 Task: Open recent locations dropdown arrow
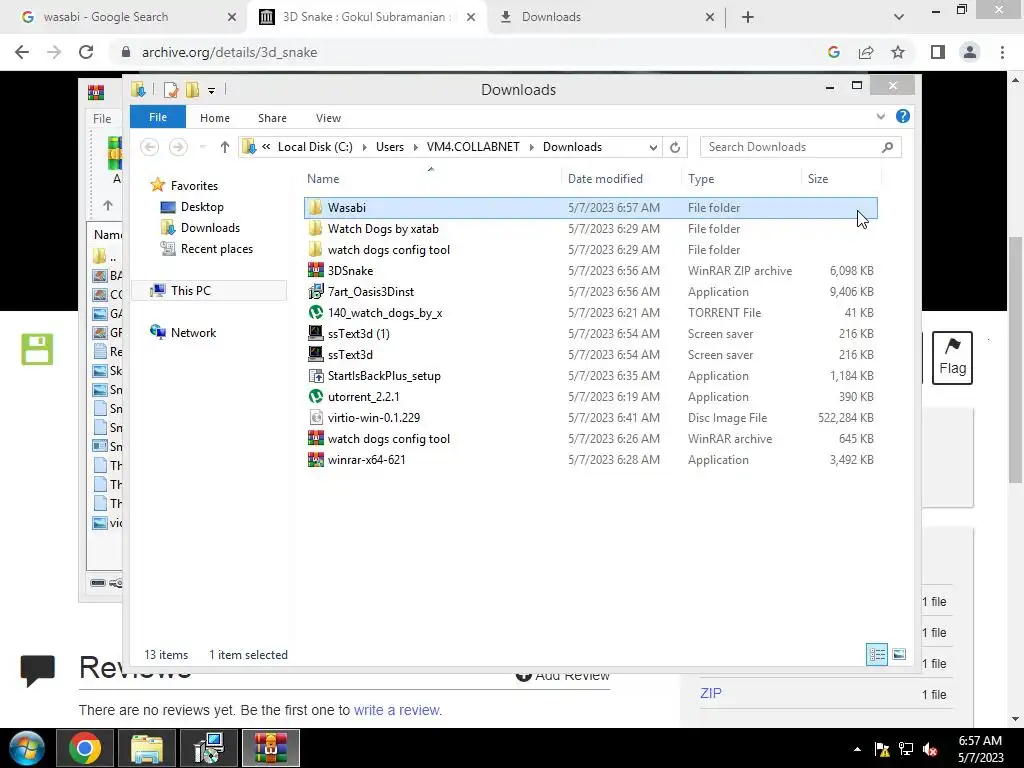[x=202, y=148]
